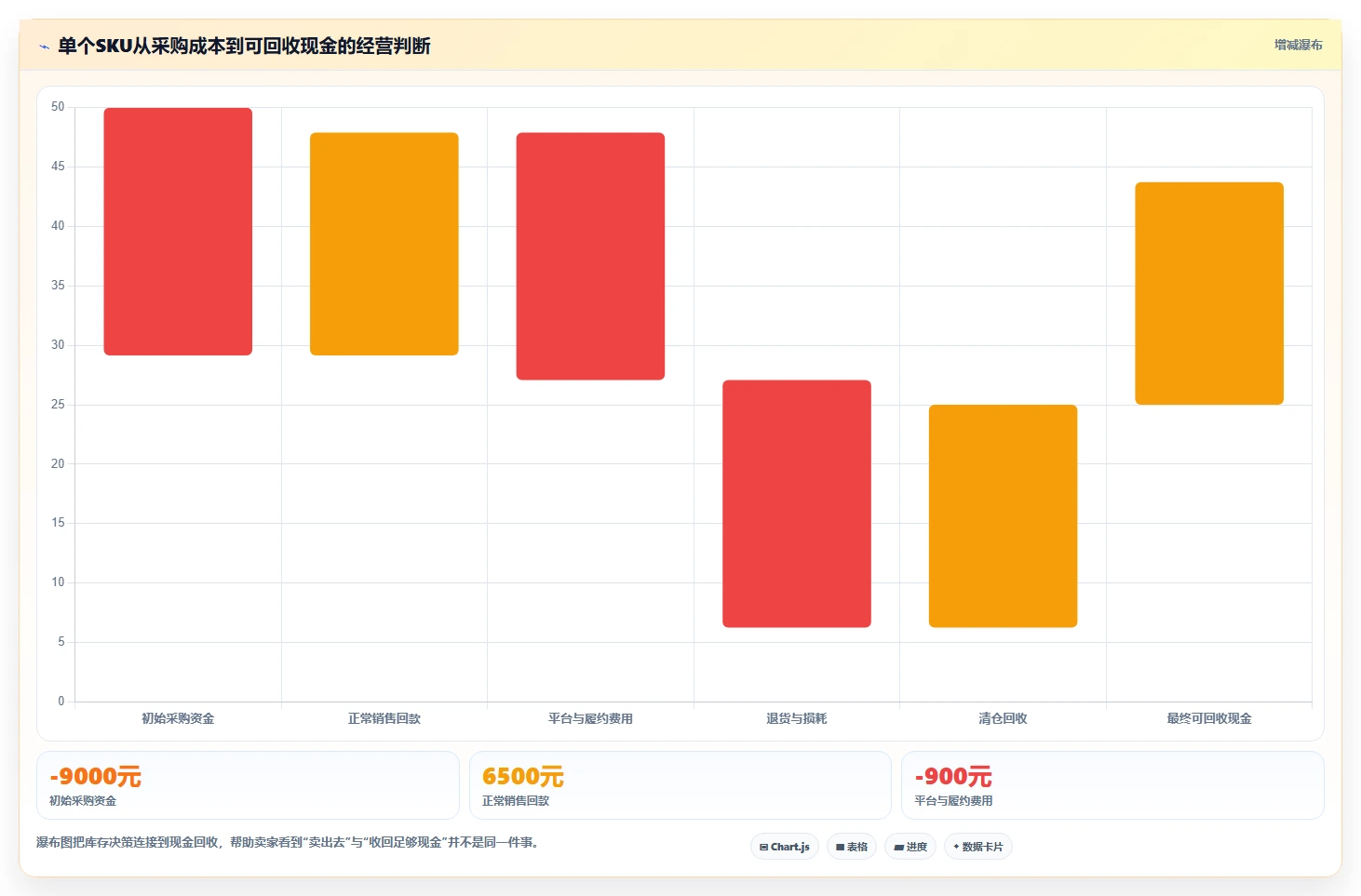Open the -9000元 data card
The height and width of the screenshot is (896, 1361).
pos(248,785)
